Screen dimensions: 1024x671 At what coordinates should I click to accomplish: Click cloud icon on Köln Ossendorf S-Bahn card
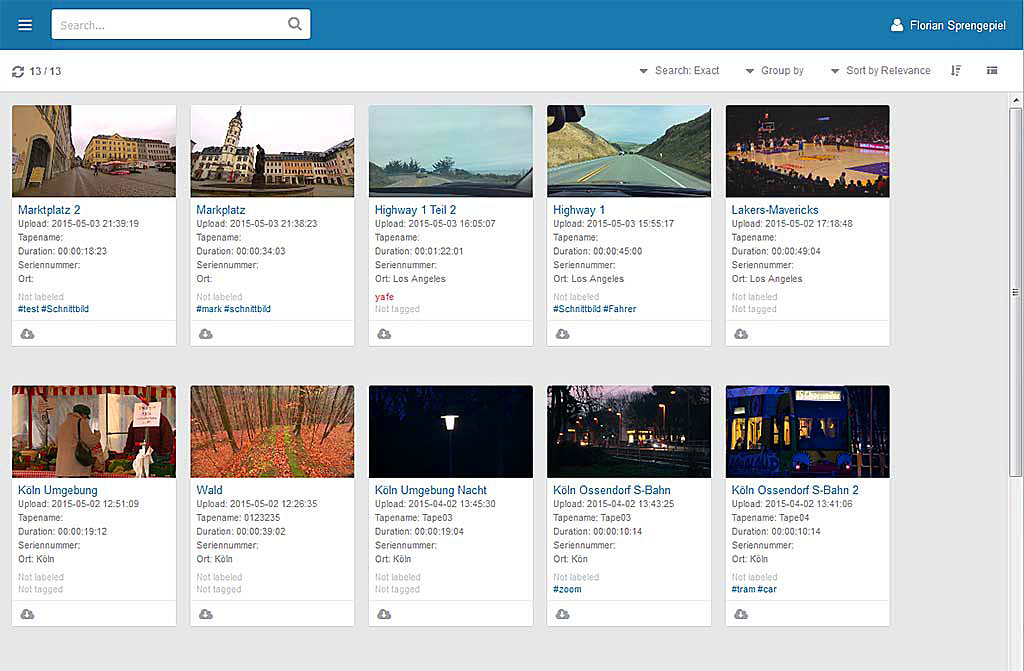(562, 614)
